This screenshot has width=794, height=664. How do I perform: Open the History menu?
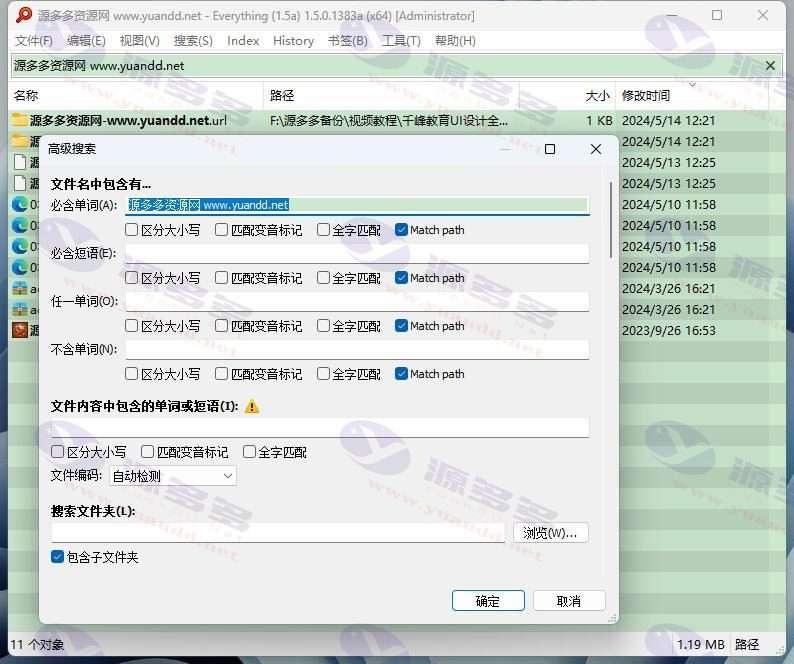coord(293,41)
